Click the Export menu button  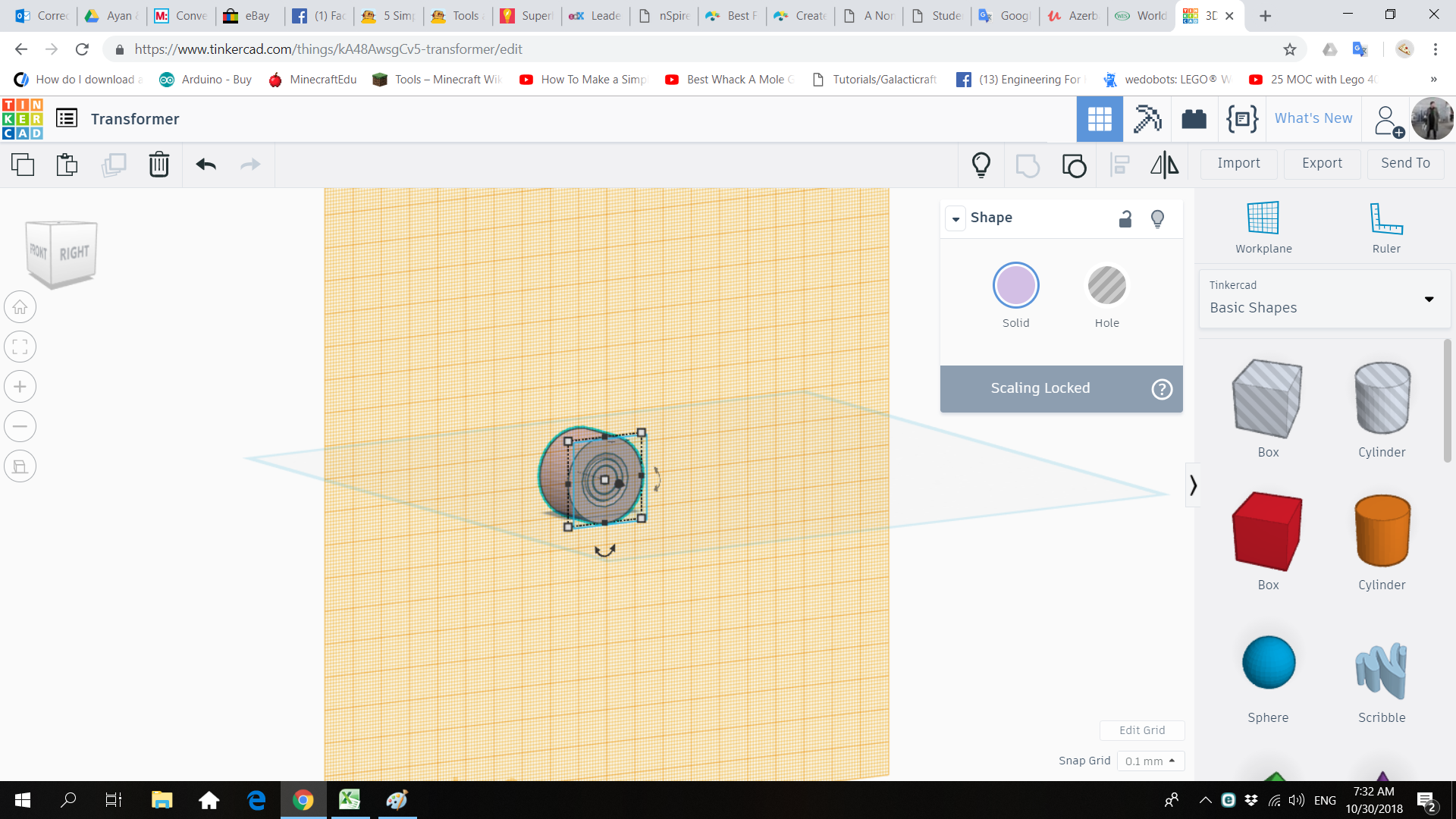[1322, 163]
